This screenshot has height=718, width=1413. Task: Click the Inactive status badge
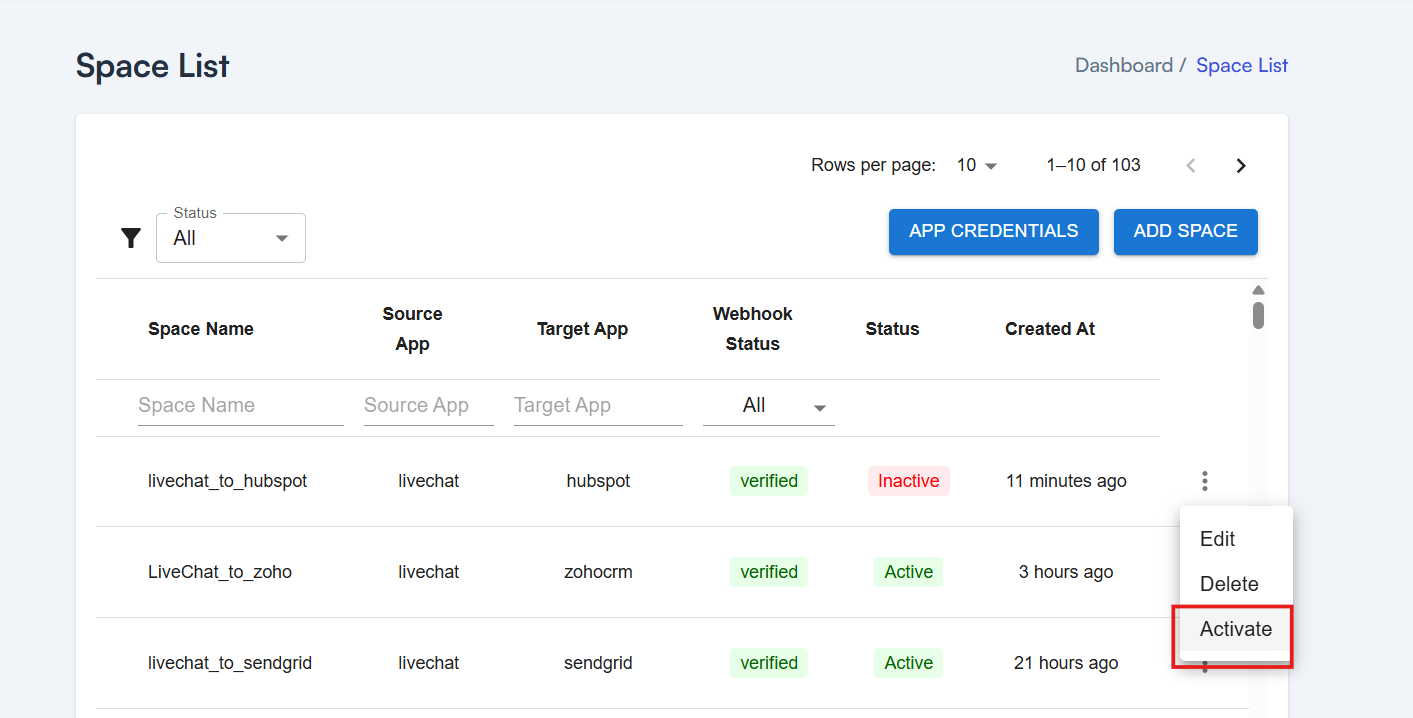tap(909, 481)
